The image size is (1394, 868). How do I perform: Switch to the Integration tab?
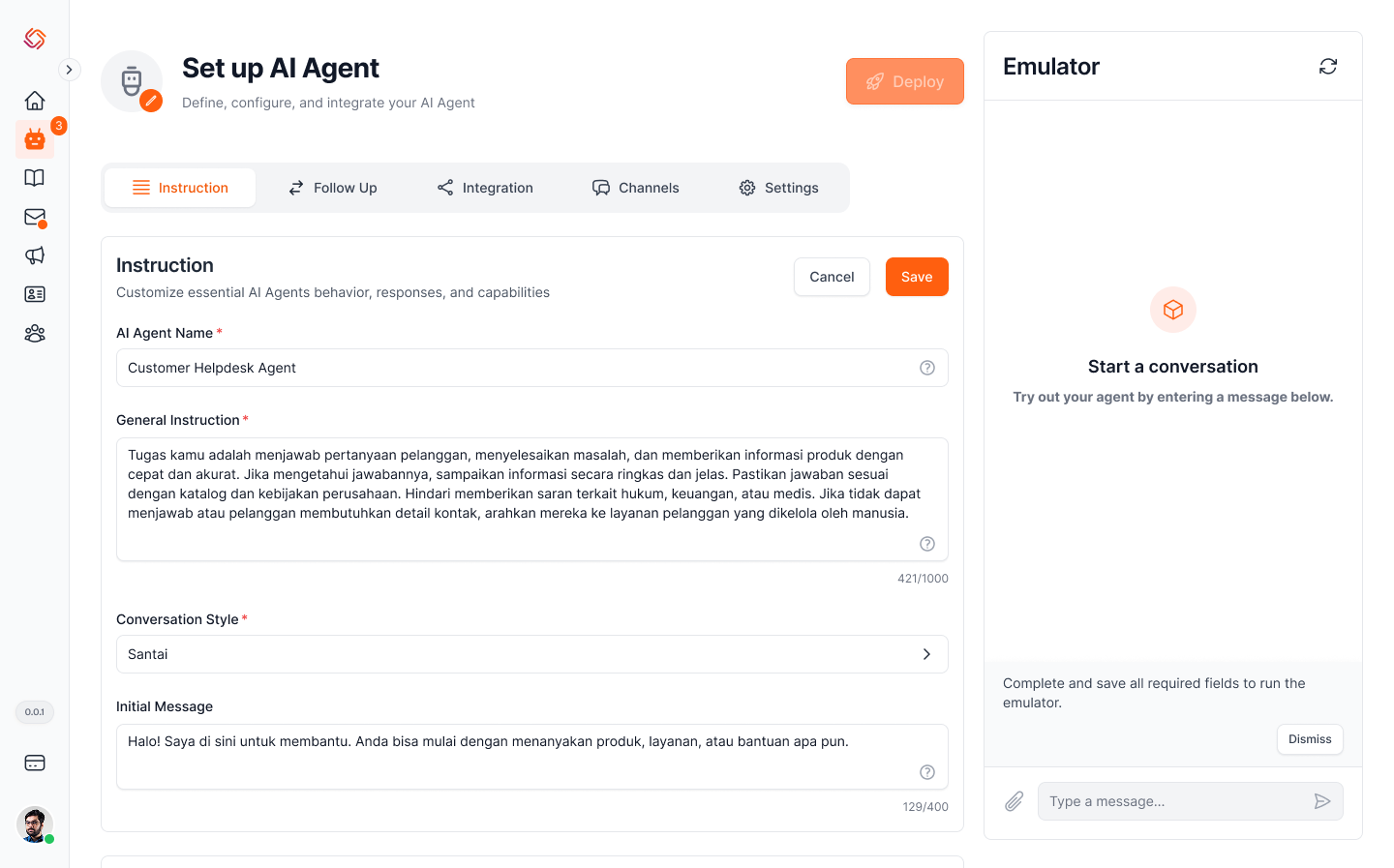[x=485, y=188]
